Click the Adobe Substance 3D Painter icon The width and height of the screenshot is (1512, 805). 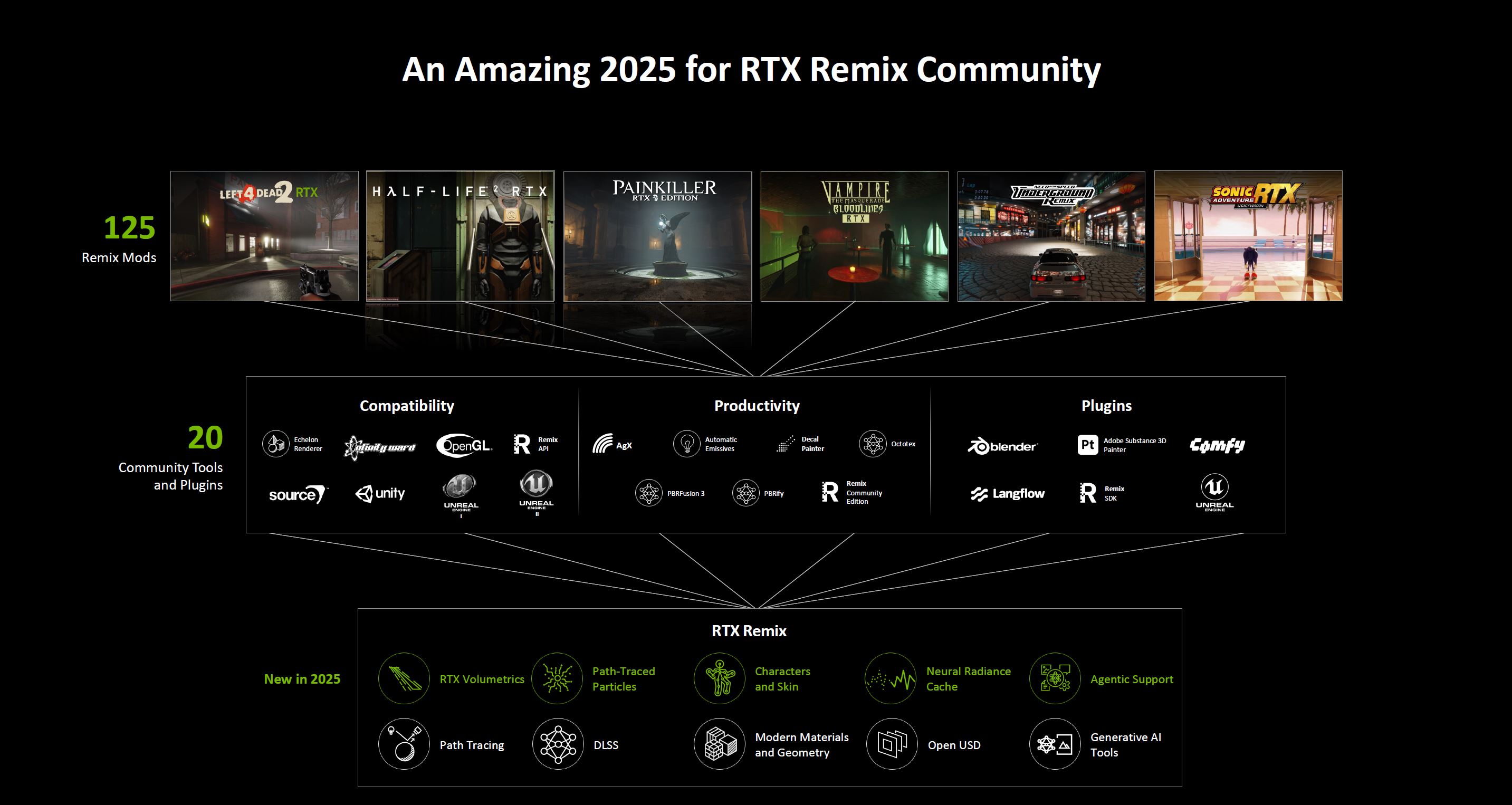coord(1087,445)
